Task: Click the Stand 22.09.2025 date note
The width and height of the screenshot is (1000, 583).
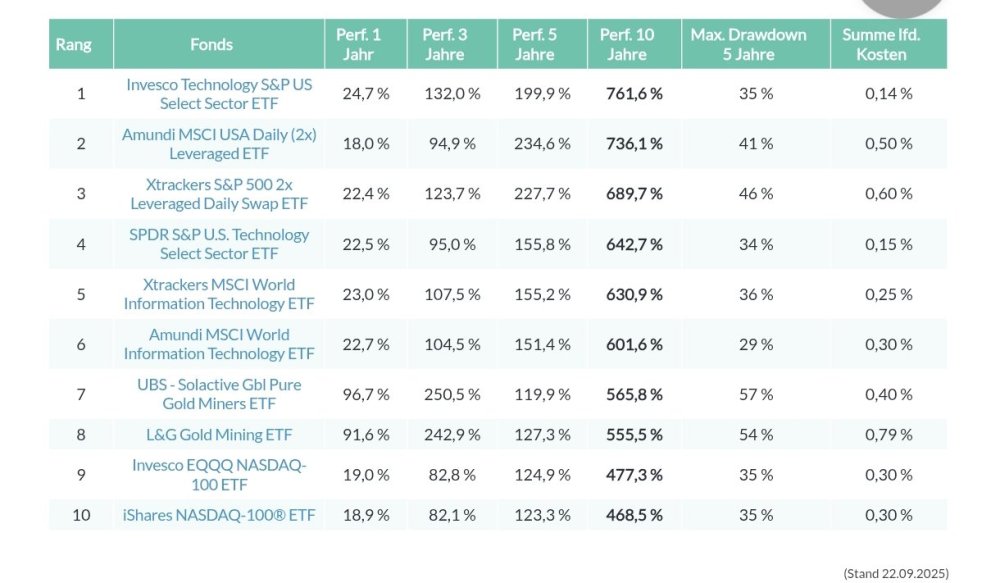Action: (x=896, y=573)
